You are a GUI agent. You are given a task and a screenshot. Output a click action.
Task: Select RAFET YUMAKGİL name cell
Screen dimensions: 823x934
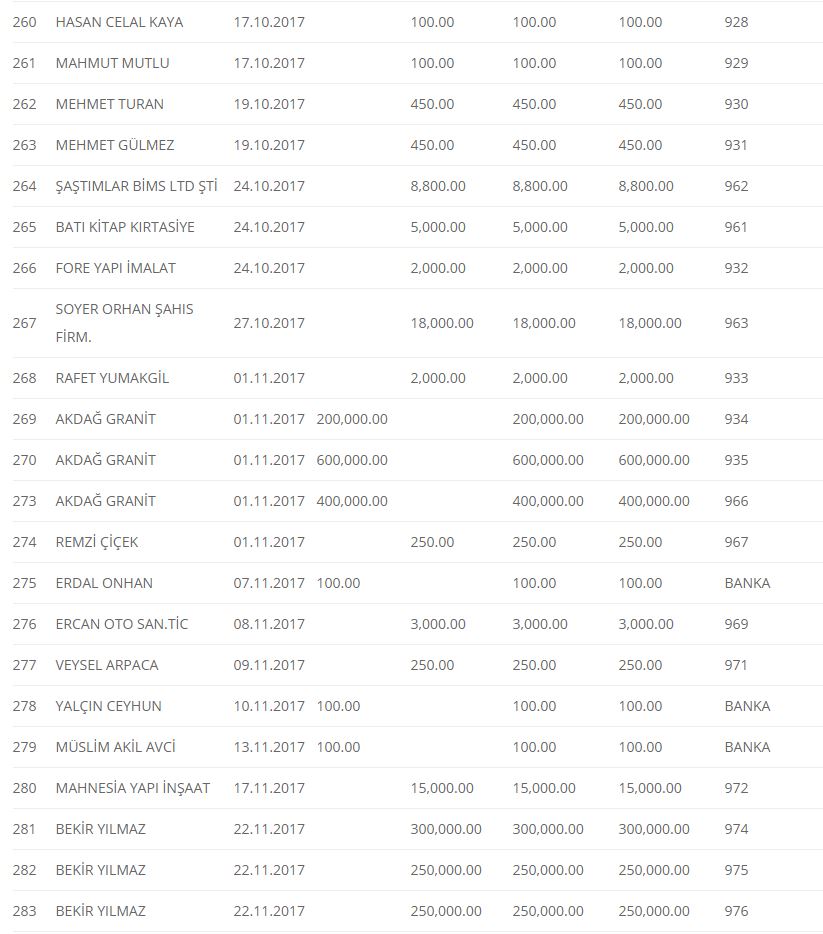112,378
